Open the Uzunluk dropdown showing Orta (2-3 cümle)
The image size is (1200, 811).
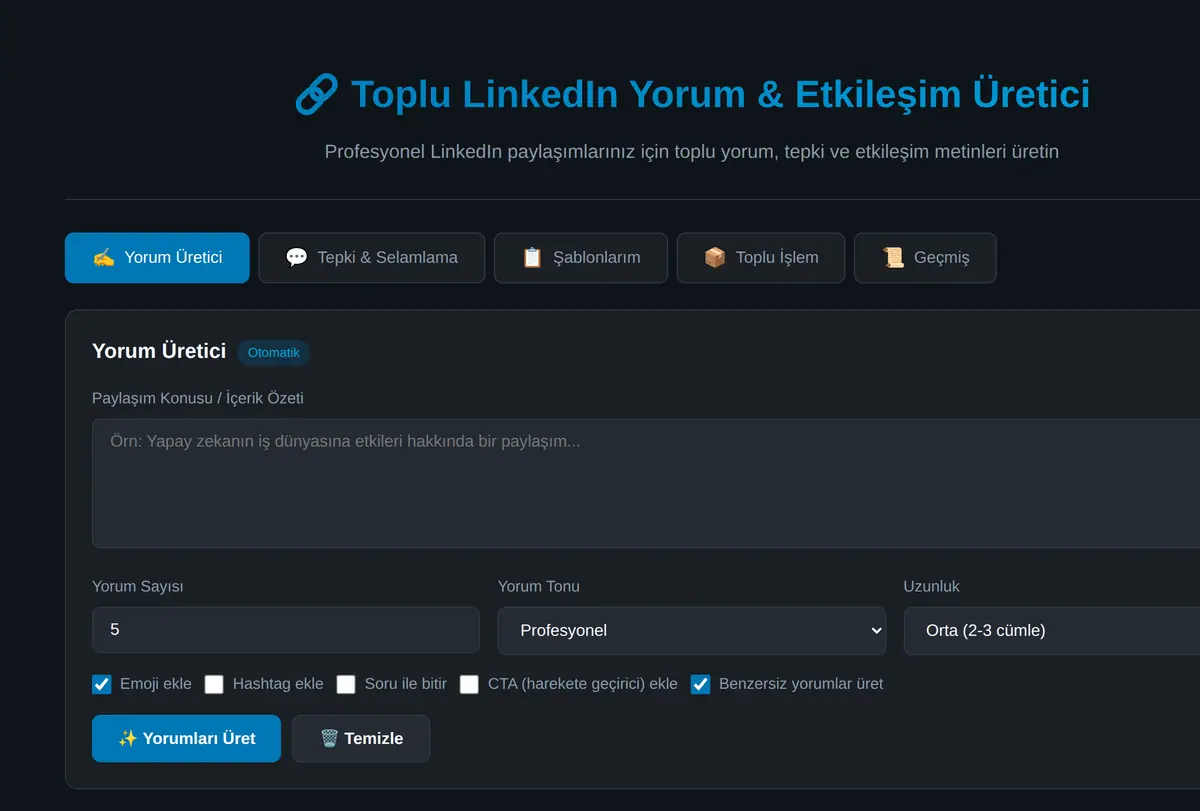[x=1052, y=631]
